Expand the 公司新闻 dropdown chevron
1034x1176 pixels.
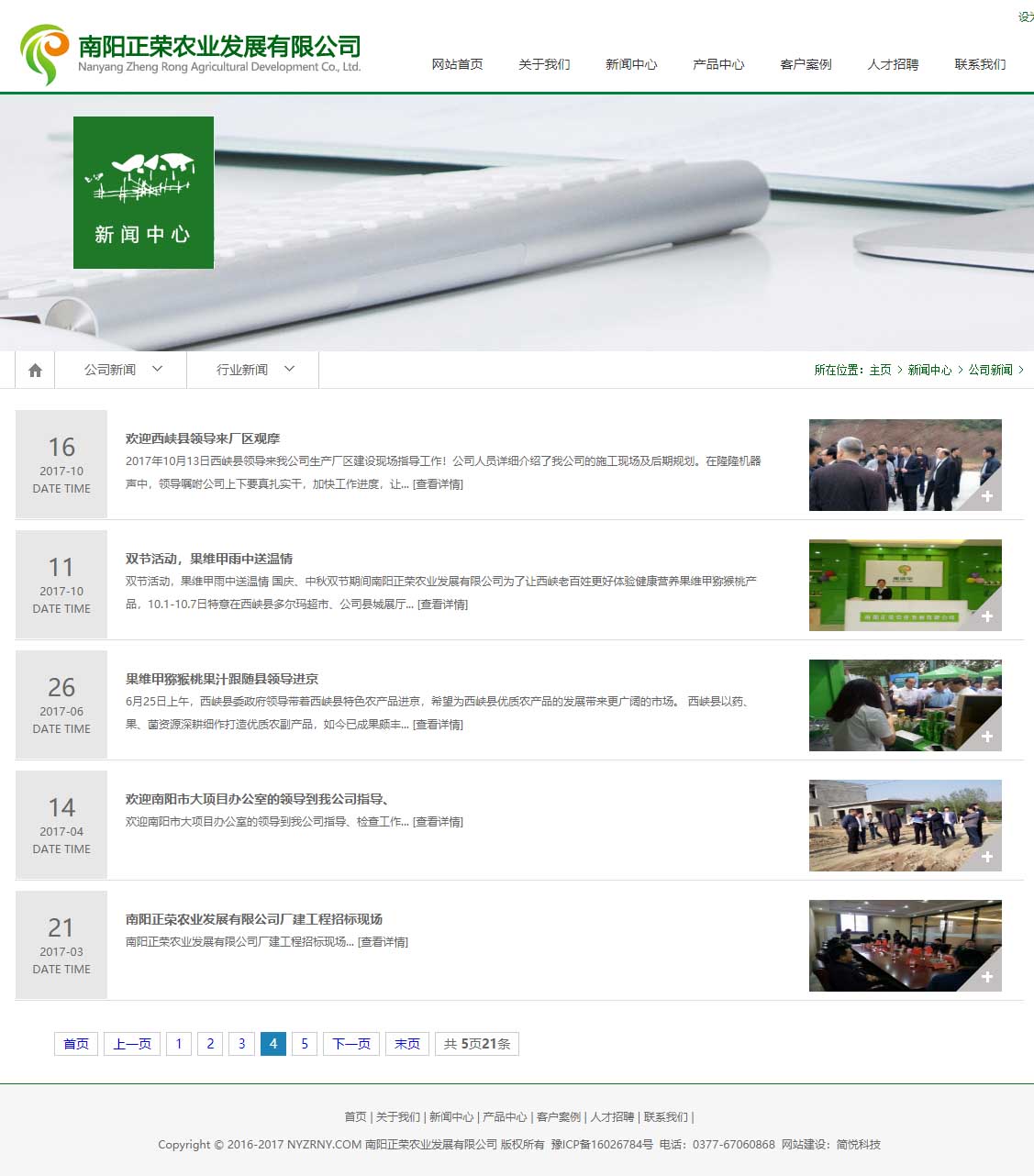point(157,369)
